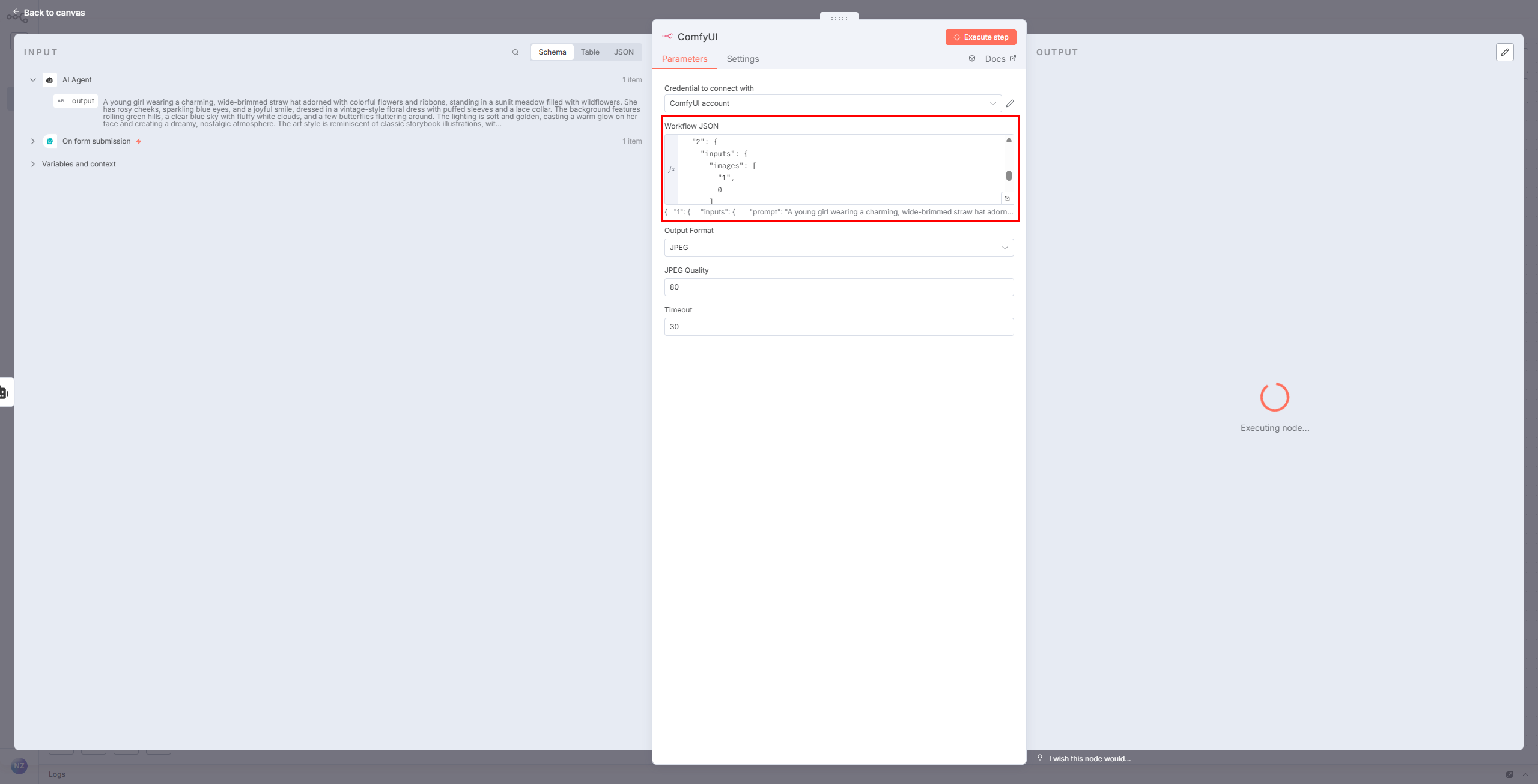This screenshot has height=784, width=1538.
Task: Click the output field pill under AI Agent
Action: pyautogui.click(x=76, y=101)
